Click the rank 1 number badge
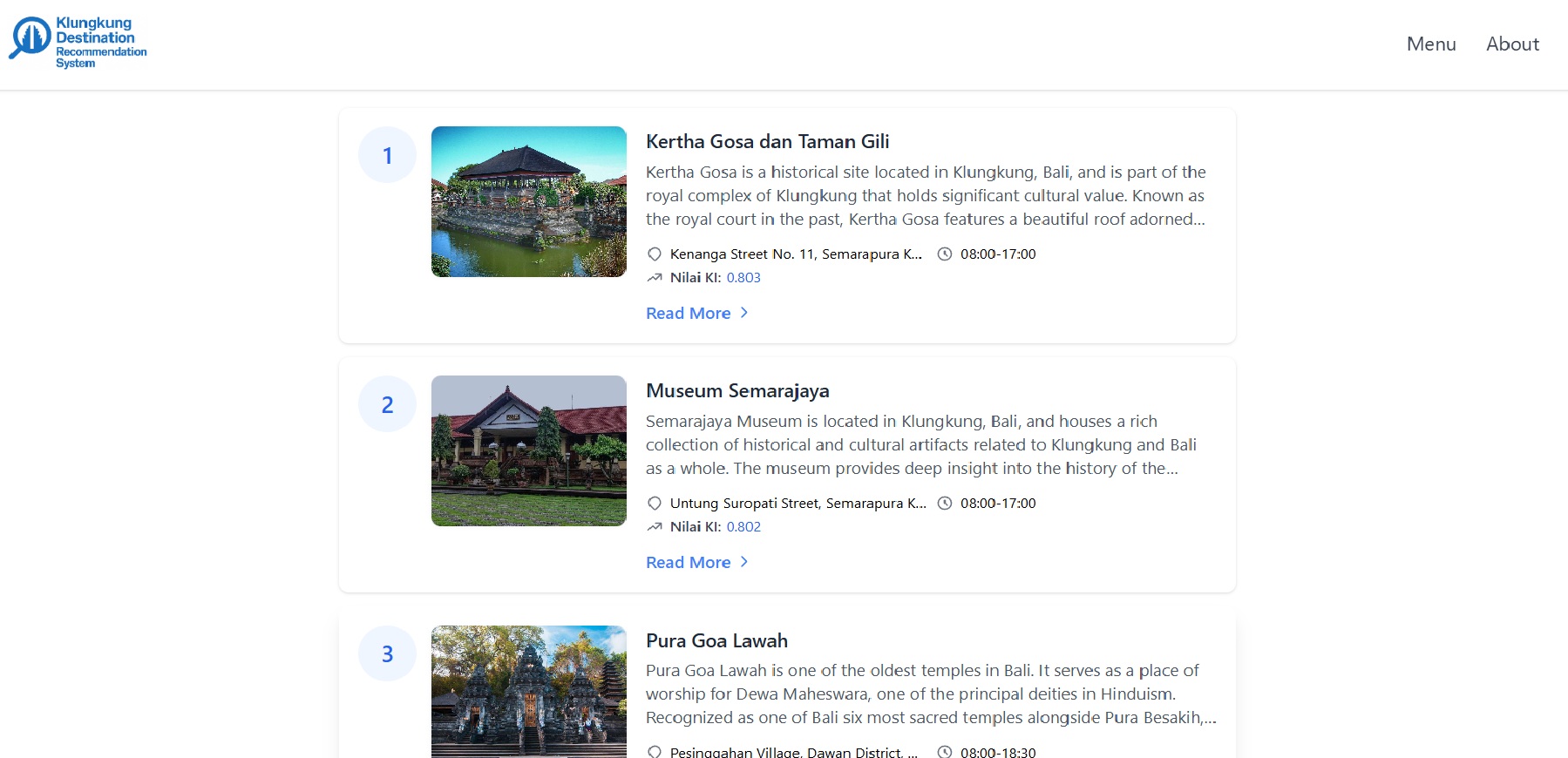 click(387, 155)
